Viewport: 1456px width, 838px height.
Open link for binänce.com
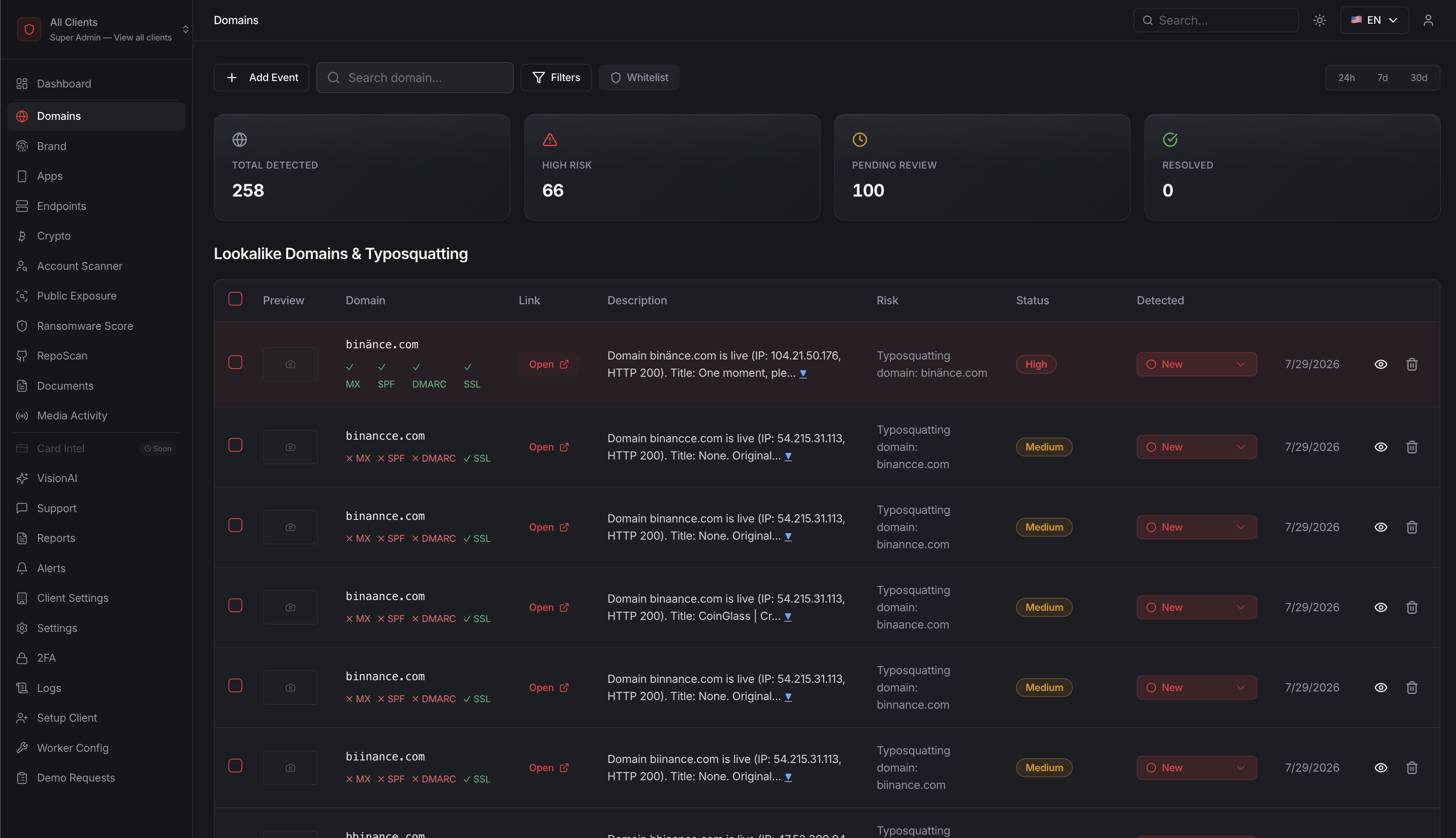click(548, 364)
